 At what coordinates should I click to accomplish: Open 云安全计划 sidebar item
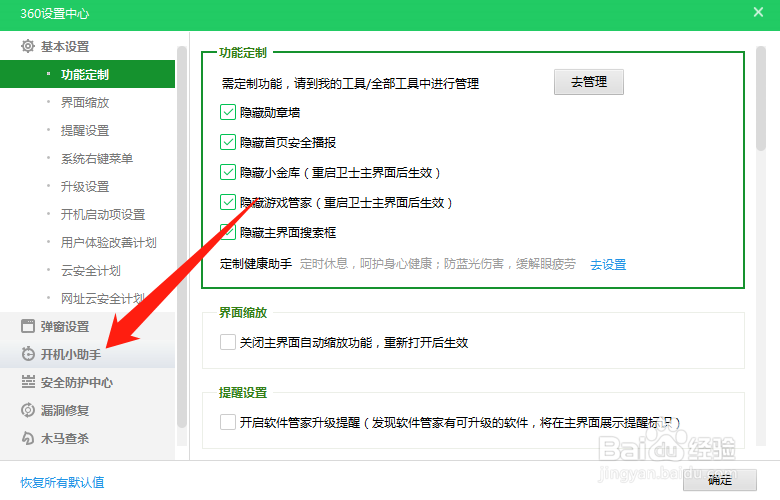91,271
